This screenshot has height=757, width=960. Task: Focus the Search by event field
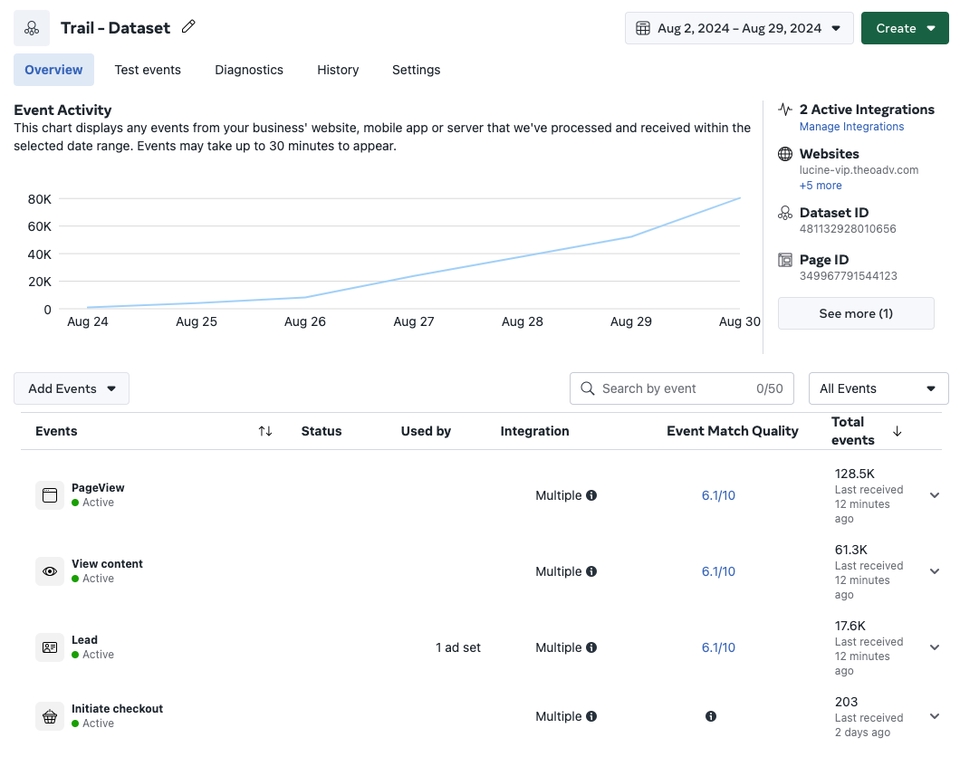point(670,388)
